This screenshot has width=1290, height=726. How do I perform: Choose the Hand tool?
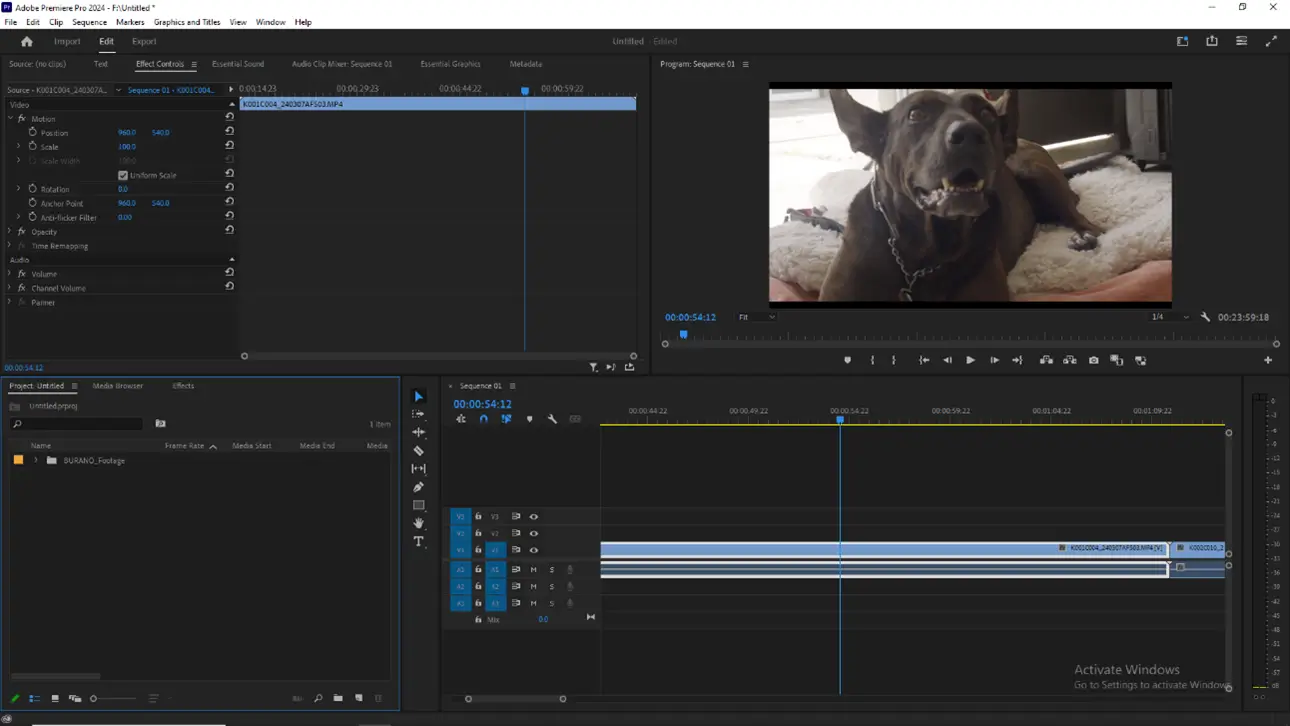[419, 523]
